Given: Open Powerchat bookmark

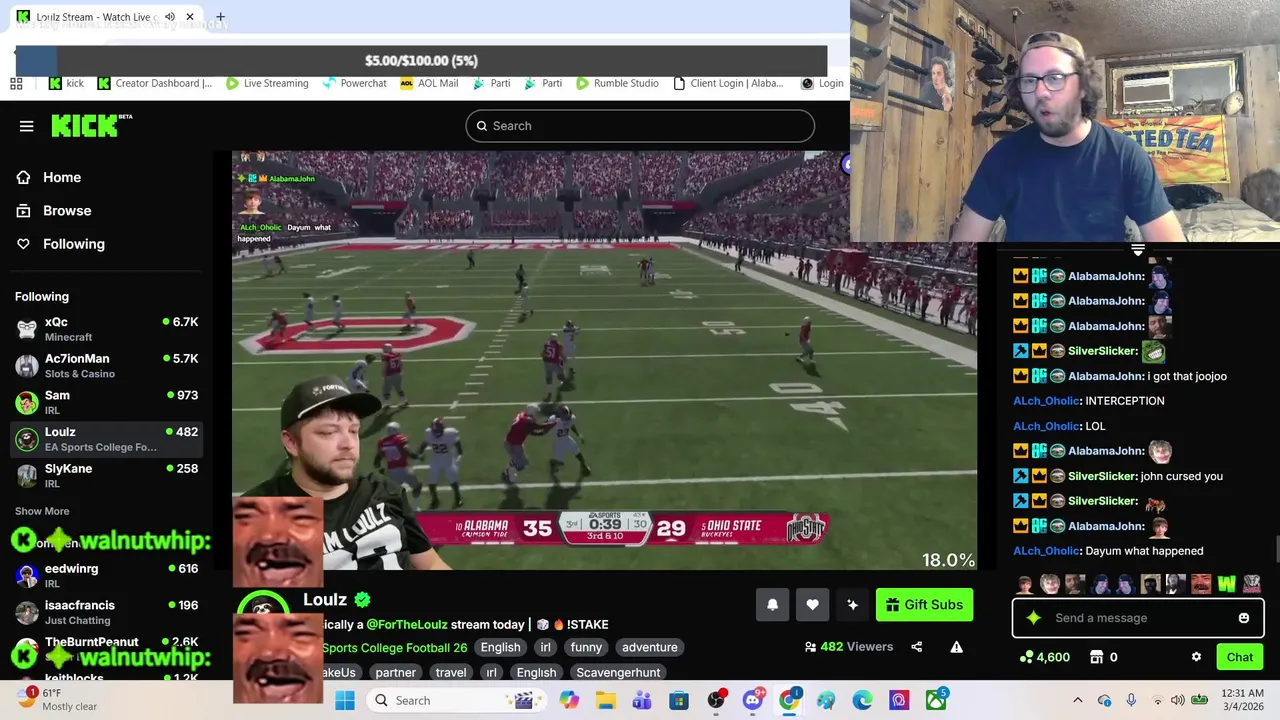Looking at the screenshot, I should [x=354, y=83].
